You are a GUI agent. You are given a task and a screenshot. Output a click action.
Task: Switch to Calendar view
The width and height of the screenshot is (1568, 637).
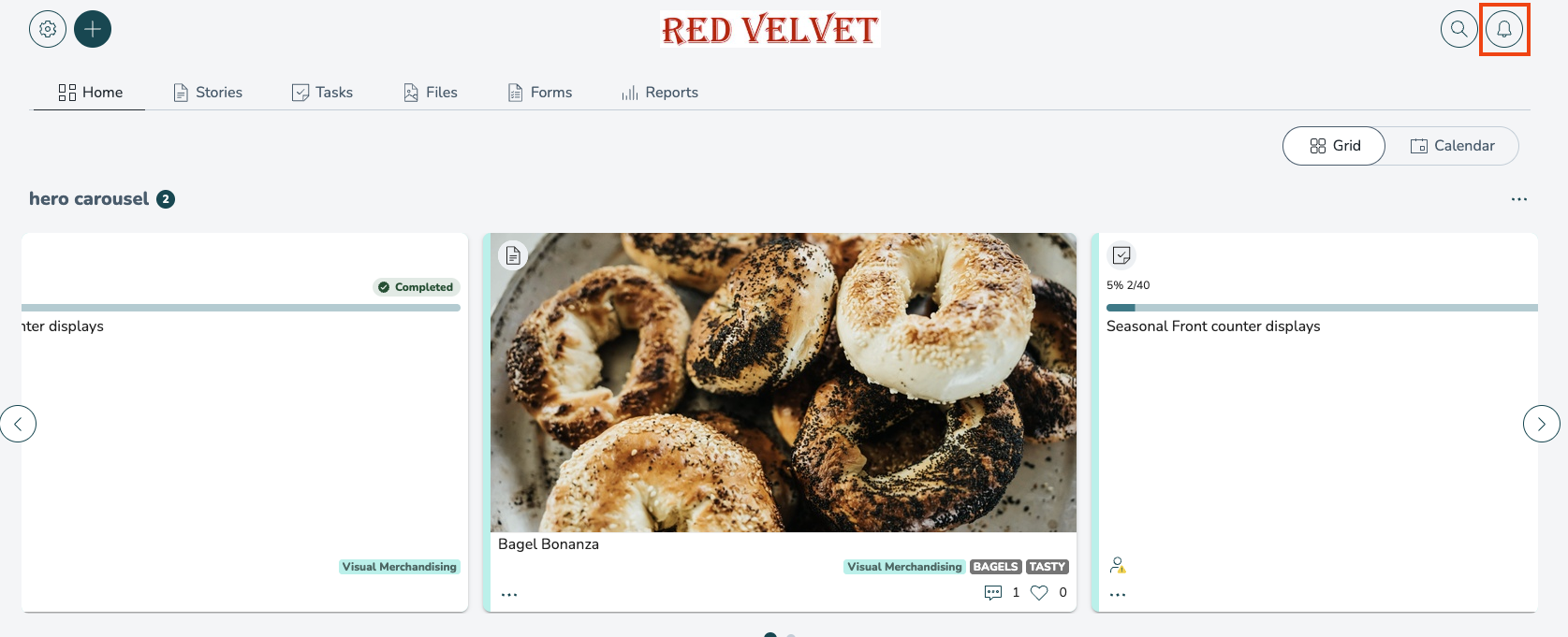click(x=1452, y=146)
